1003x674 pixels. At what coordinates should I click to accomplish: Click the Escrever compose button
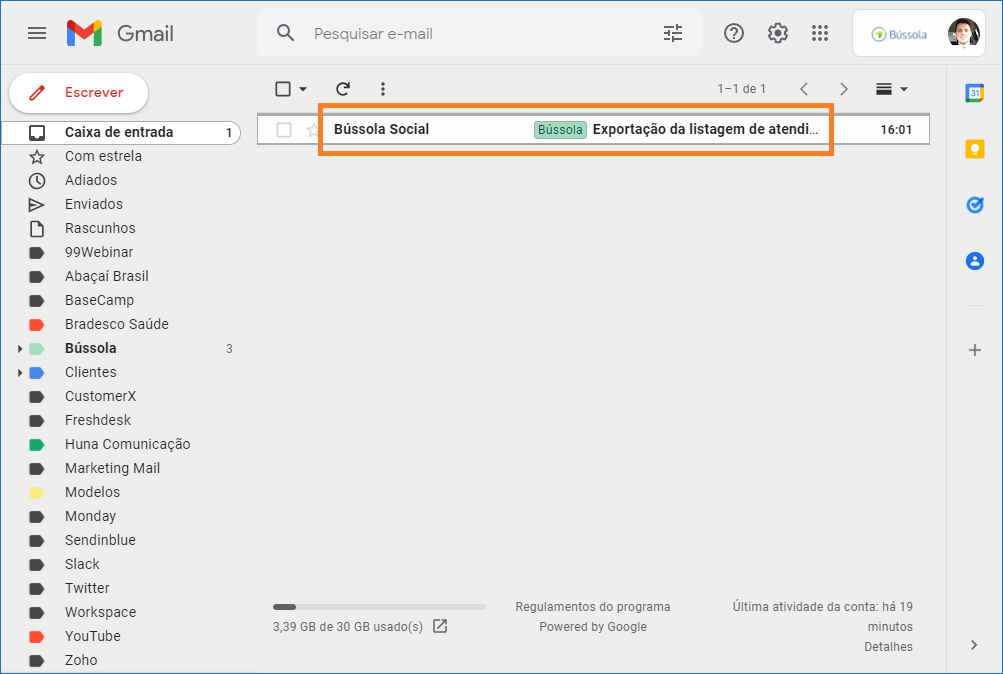pyautogui.click(x=78, y=93)
